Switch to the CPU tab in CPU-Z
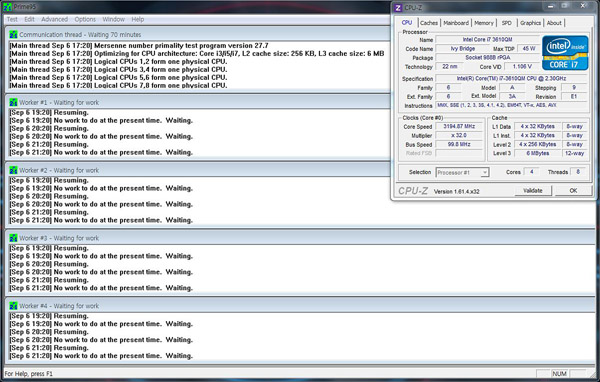The height and width of the screenshot is (382, 600). tap(407, 23)
